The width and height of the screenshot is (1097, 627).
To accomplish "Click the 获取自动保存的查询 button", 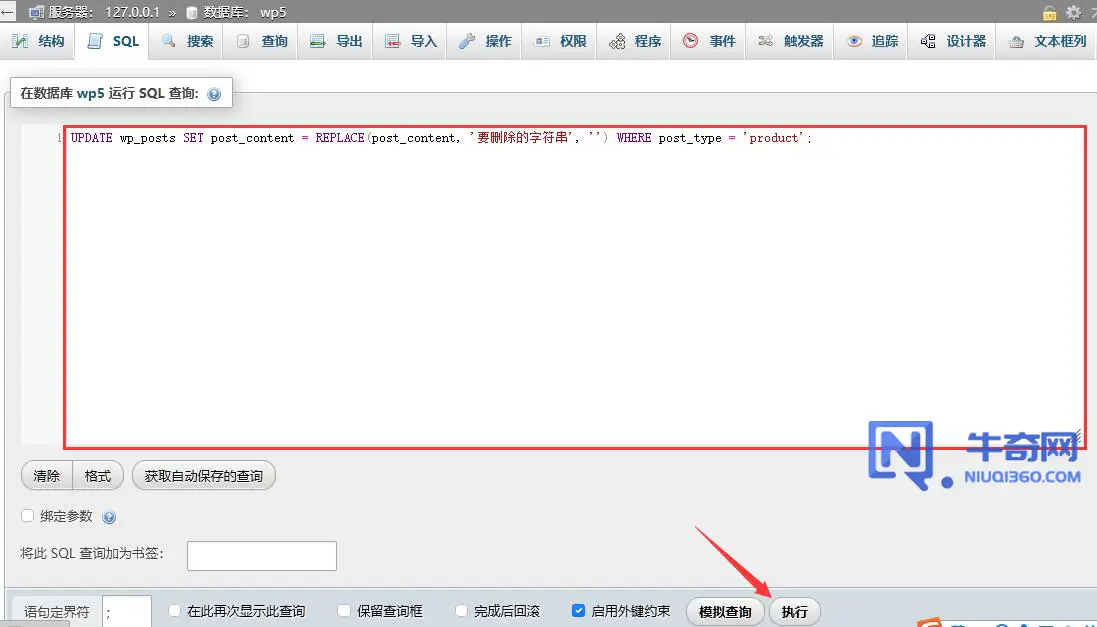I will click(x=203, y=476).
